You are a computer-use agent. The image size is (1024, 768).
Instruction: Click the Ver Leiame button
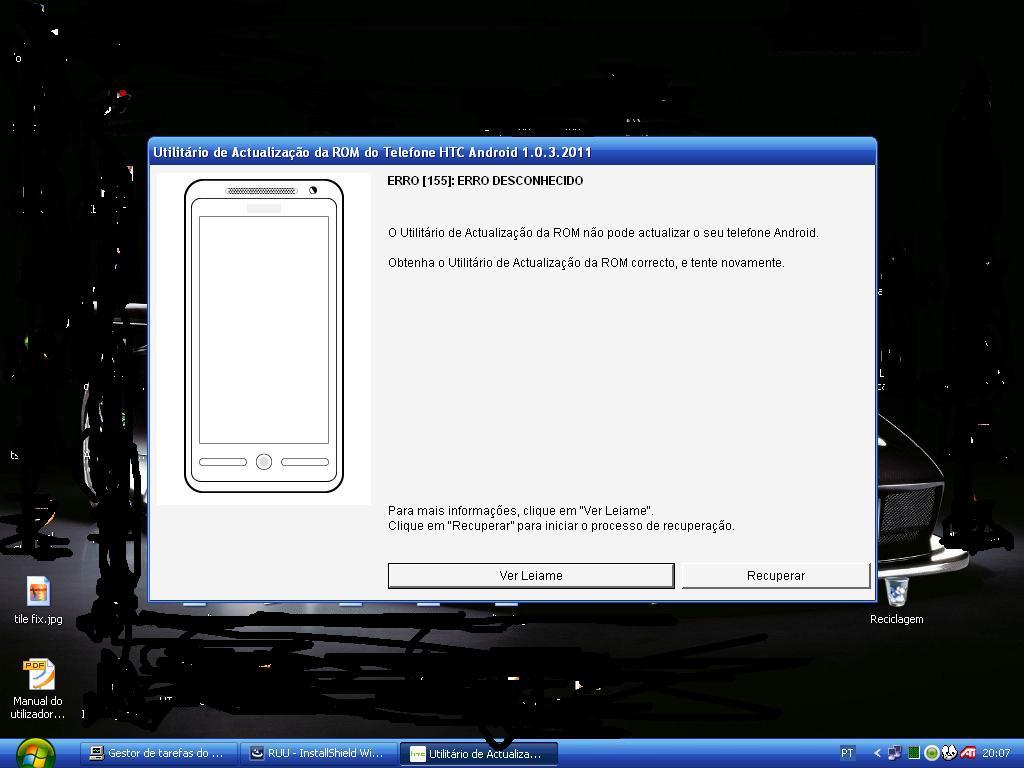pos(531,575)
